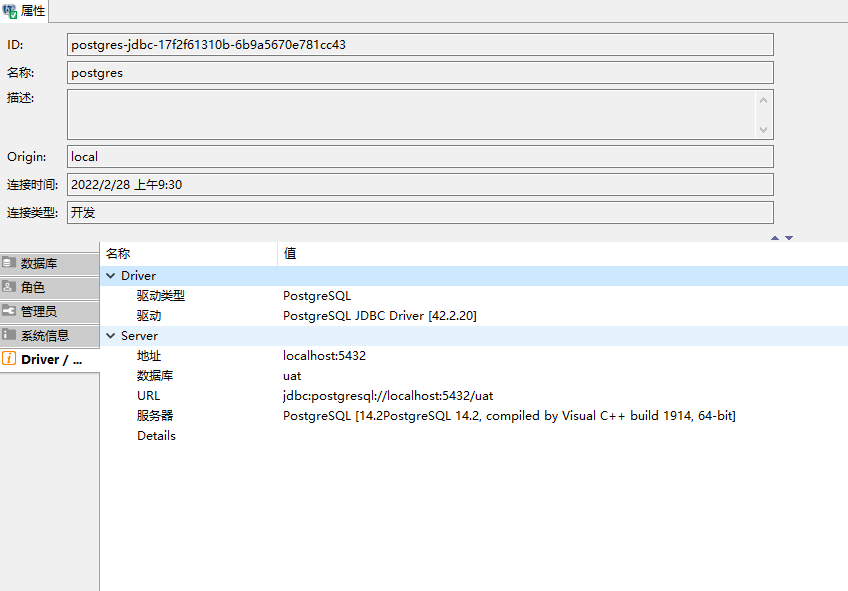Select the Driver group row

[474, 276]
